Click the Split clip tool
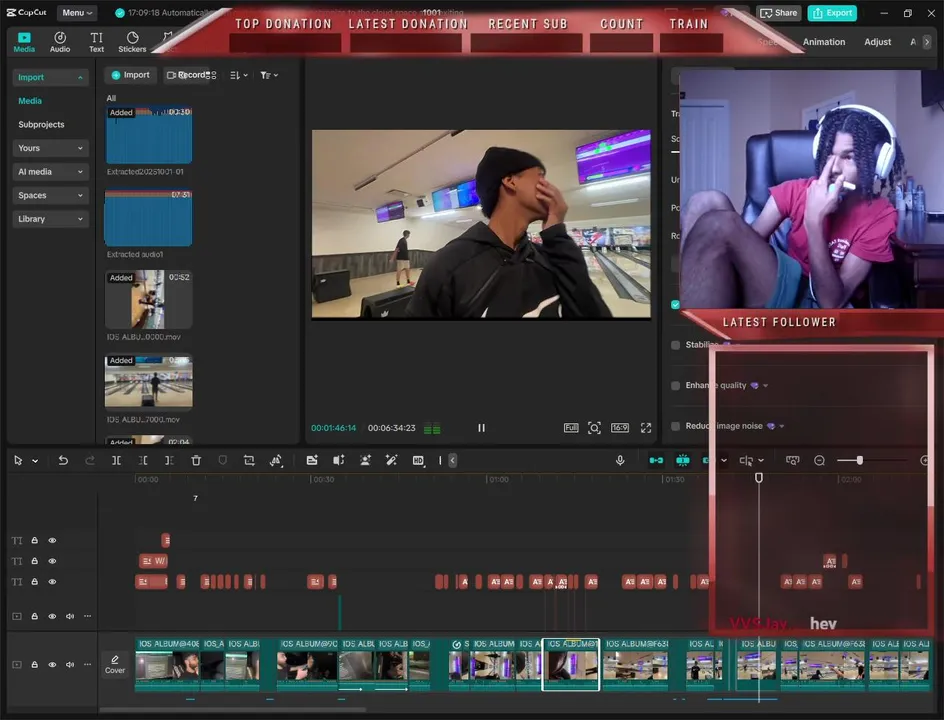This screenshot has height=720, width=944. pos(117,461)
